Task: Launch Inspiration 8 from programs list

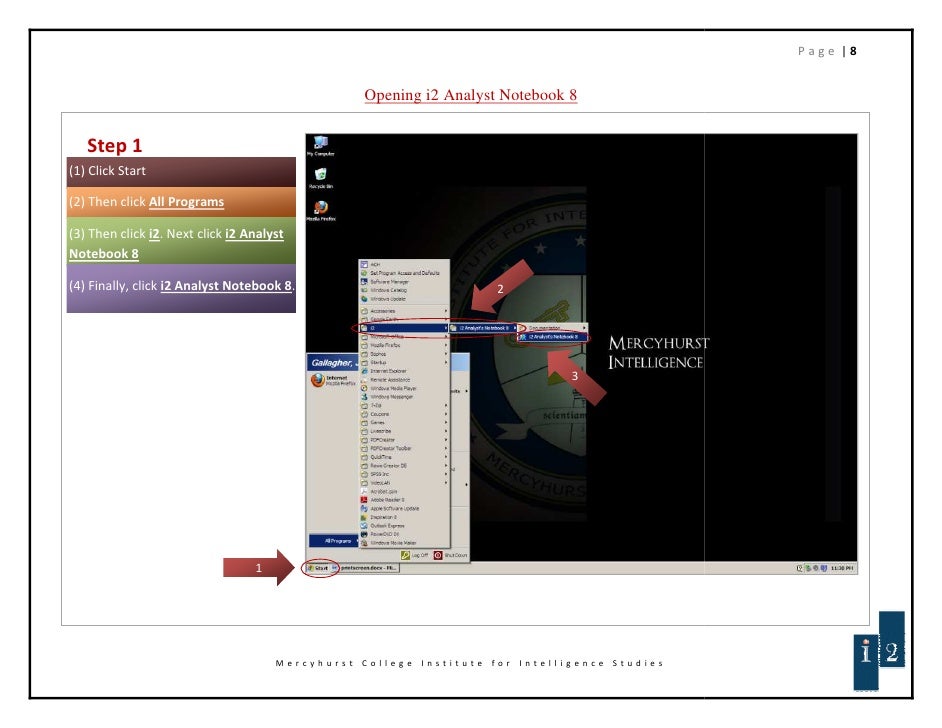Action: (x=404, y=517)
